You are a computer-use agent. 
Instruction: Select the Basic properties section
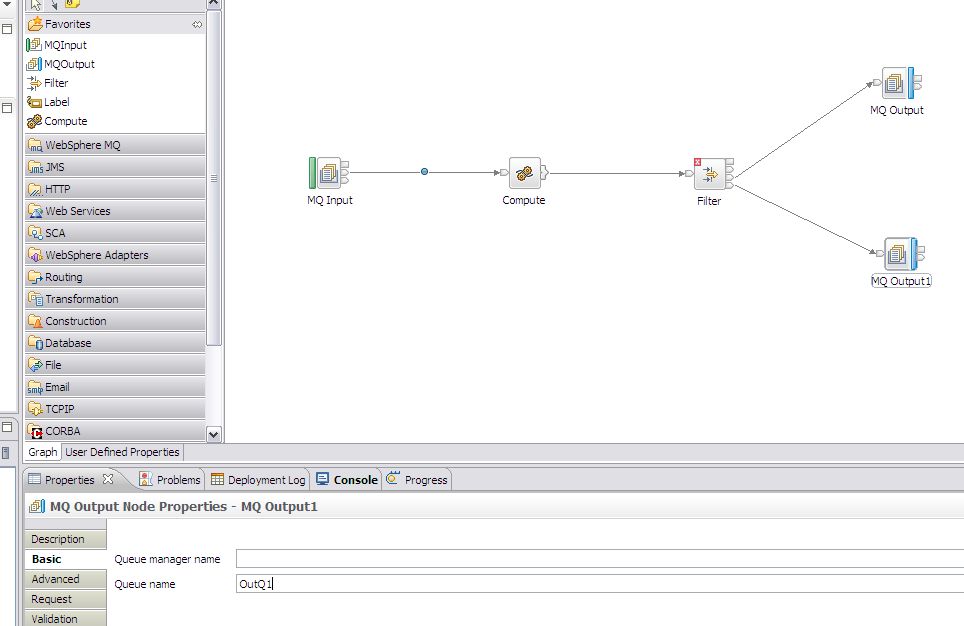[66, 559]
